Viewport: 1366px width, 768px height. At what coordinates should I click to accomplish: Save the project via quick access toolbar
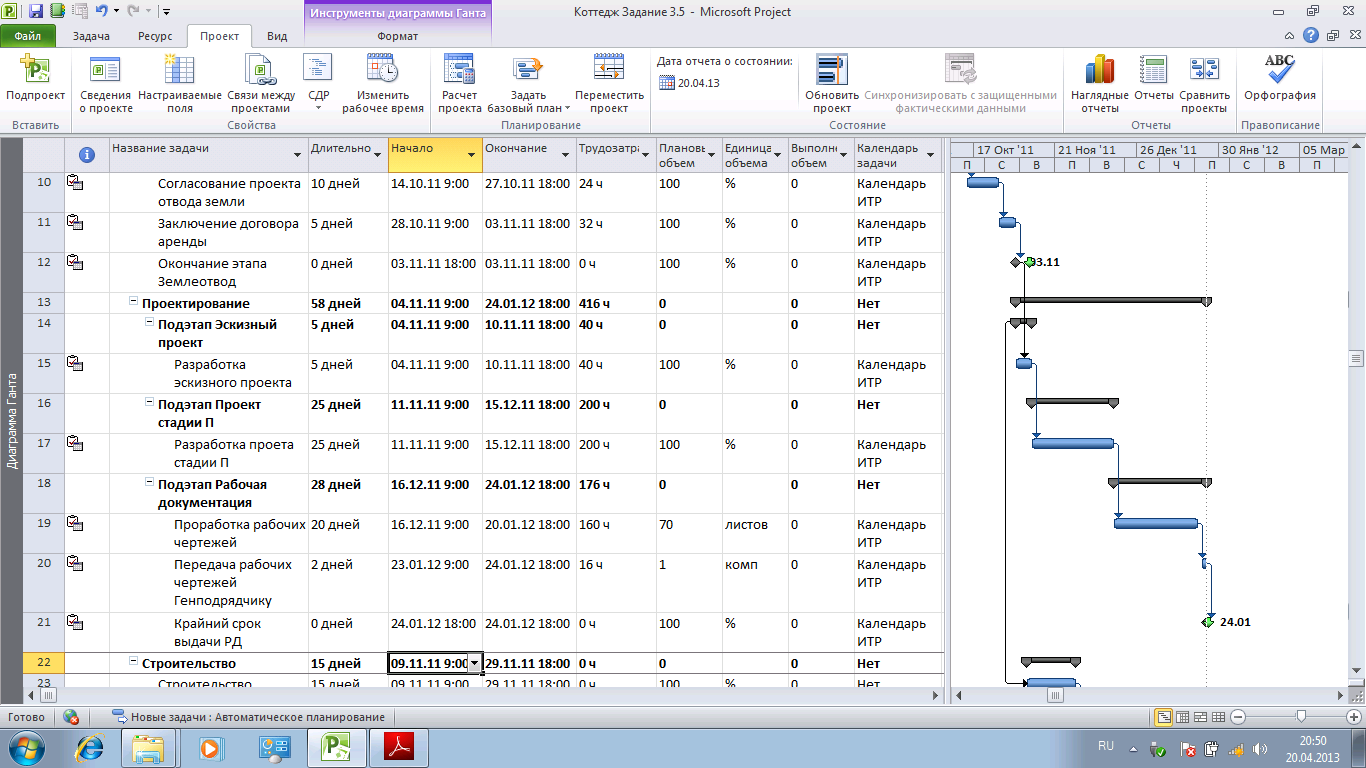tap(36, 12)
